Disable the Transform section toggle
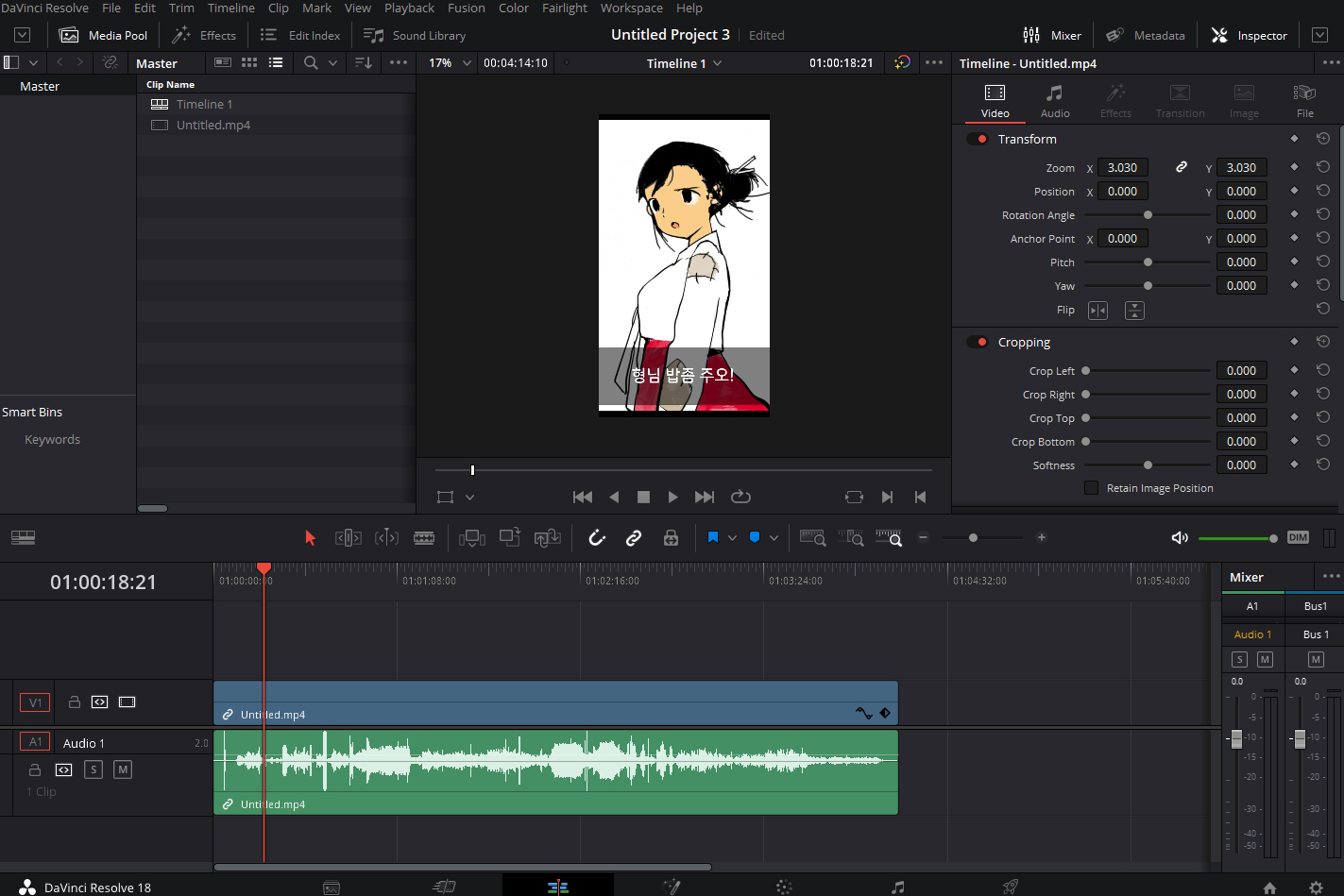Viewport: 1344px width, 896px height. 978,139
